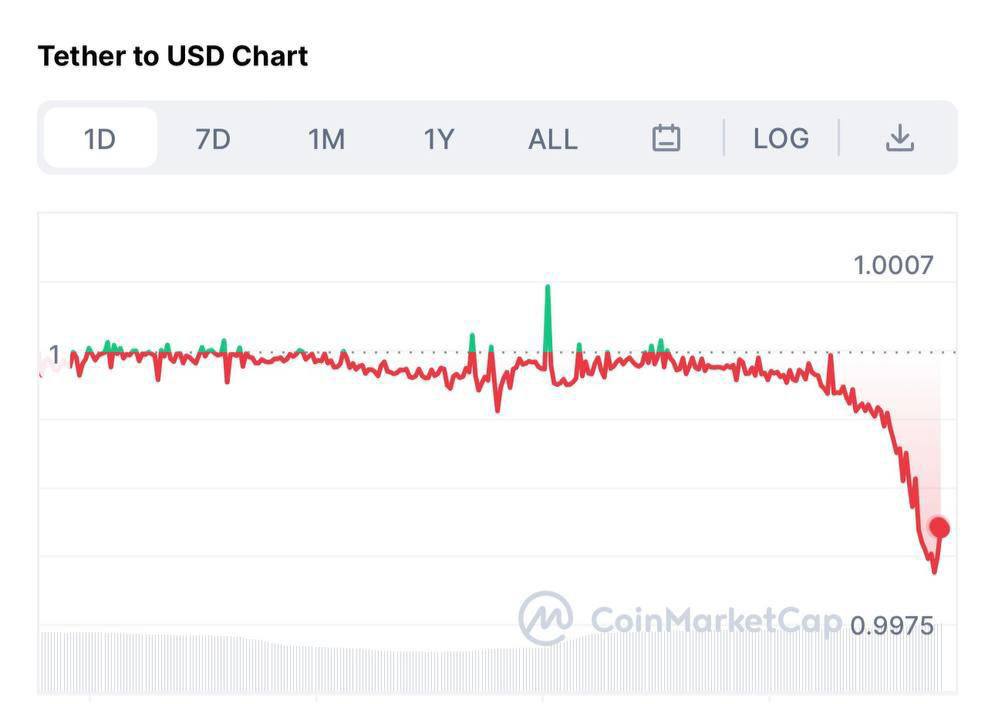Click the baseline "1" label on the left
Viewport: 995px width, 704px height.
pos(54,354)
